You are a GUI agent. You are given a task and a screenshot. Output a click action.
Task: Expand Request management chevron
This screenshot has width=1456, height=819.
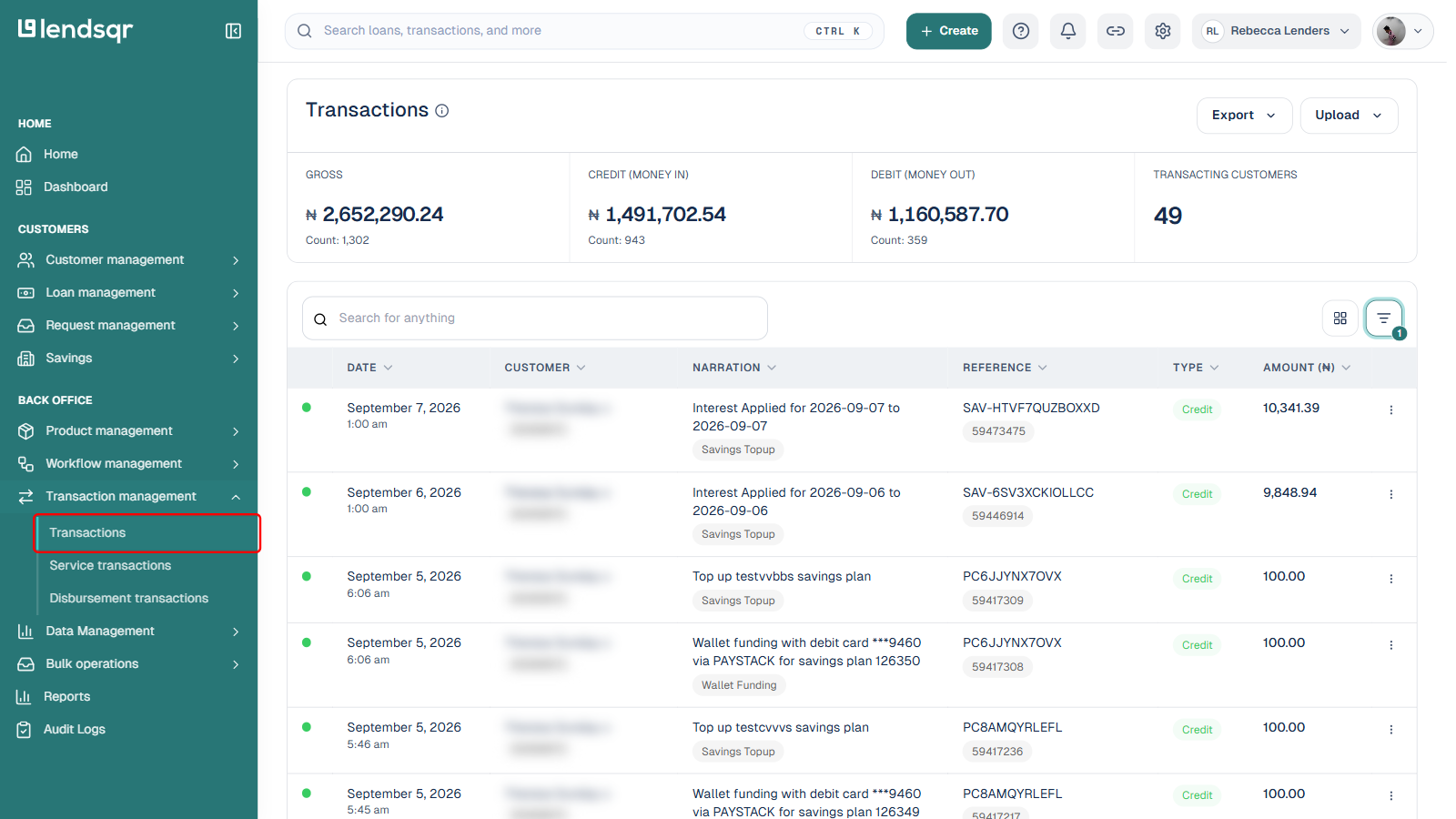click(x=236, y=326)
